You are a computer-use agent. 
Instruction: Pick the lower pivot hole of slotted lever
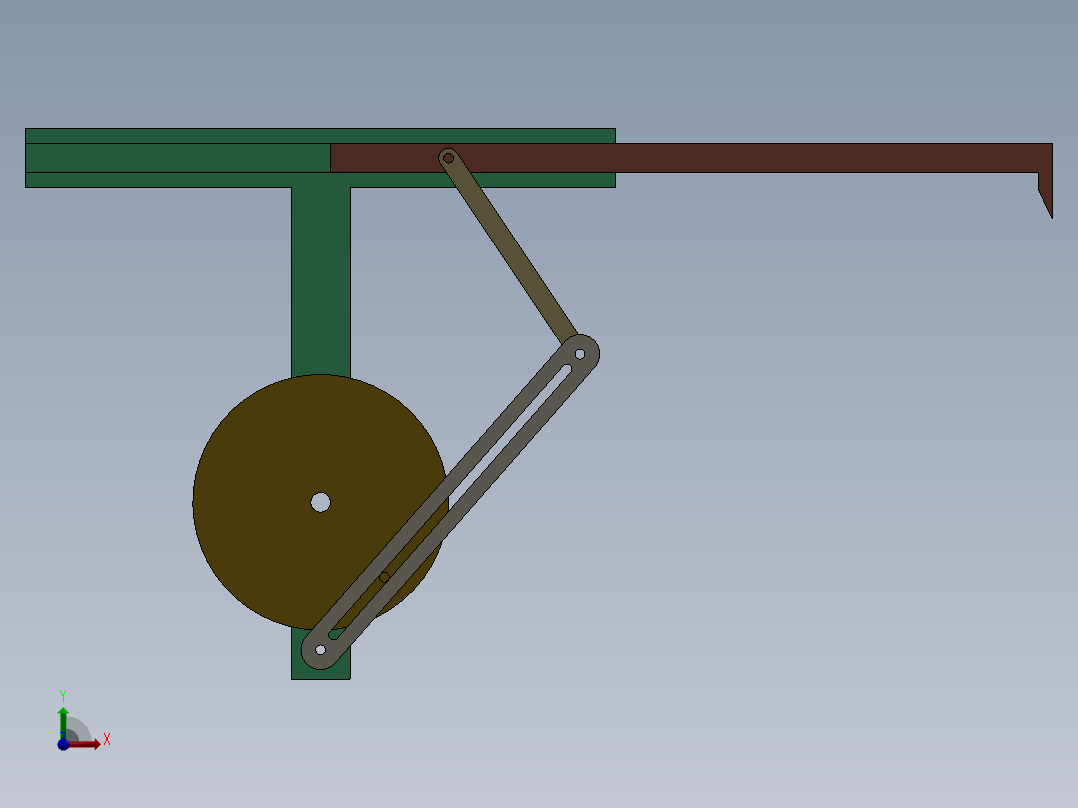tap(320, 650)
